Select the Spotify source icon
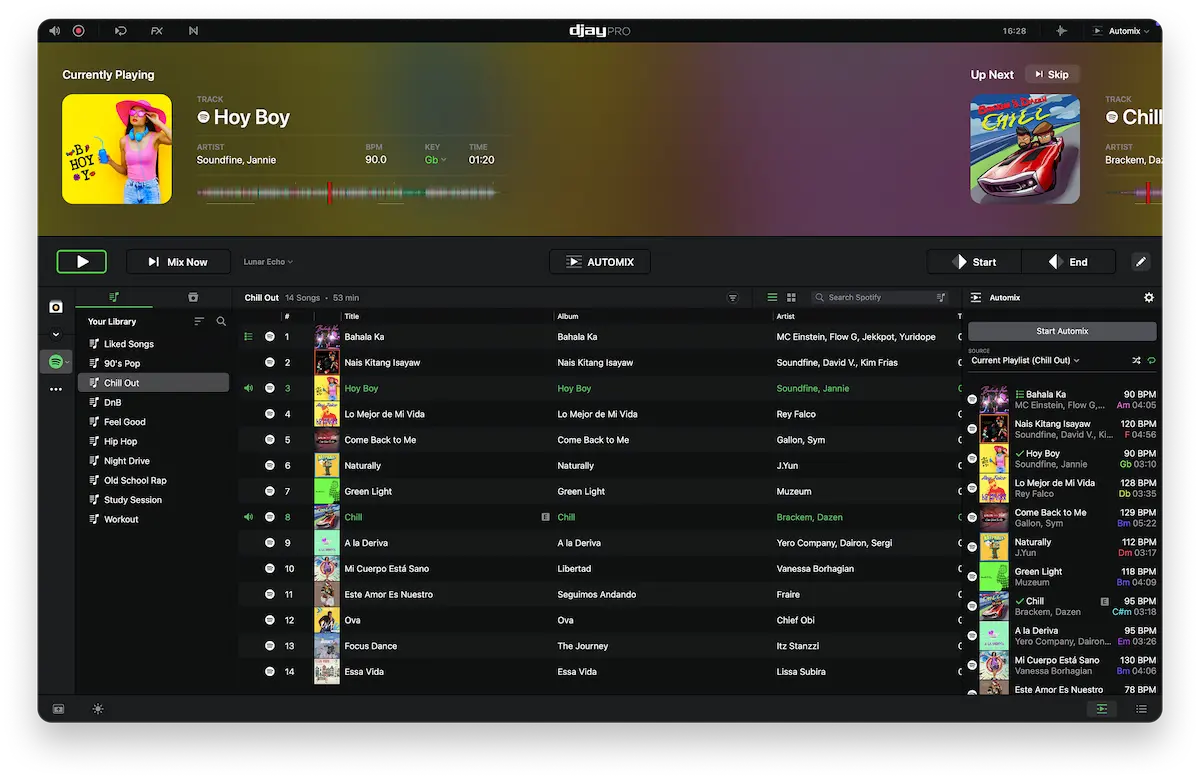Image resolution: width=1200 pixels, height=779 pixels. [57, 361]
